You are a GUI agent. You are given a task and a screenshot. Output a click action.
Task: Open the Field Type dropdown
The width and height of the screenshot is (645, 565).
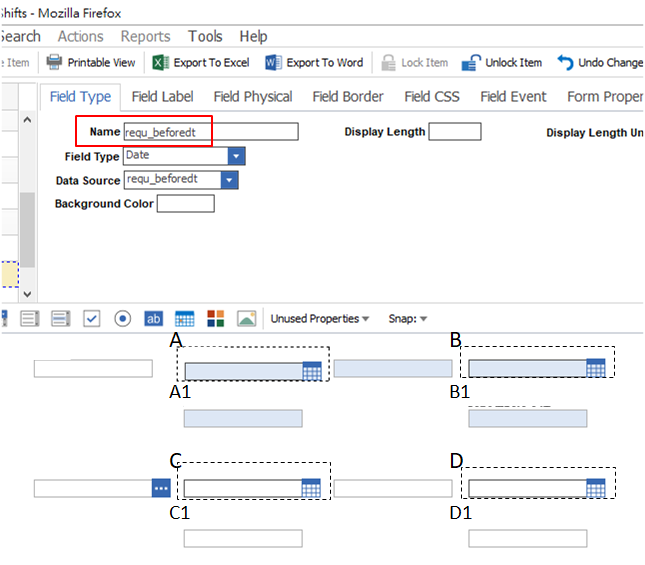click(x=236, y=156)
